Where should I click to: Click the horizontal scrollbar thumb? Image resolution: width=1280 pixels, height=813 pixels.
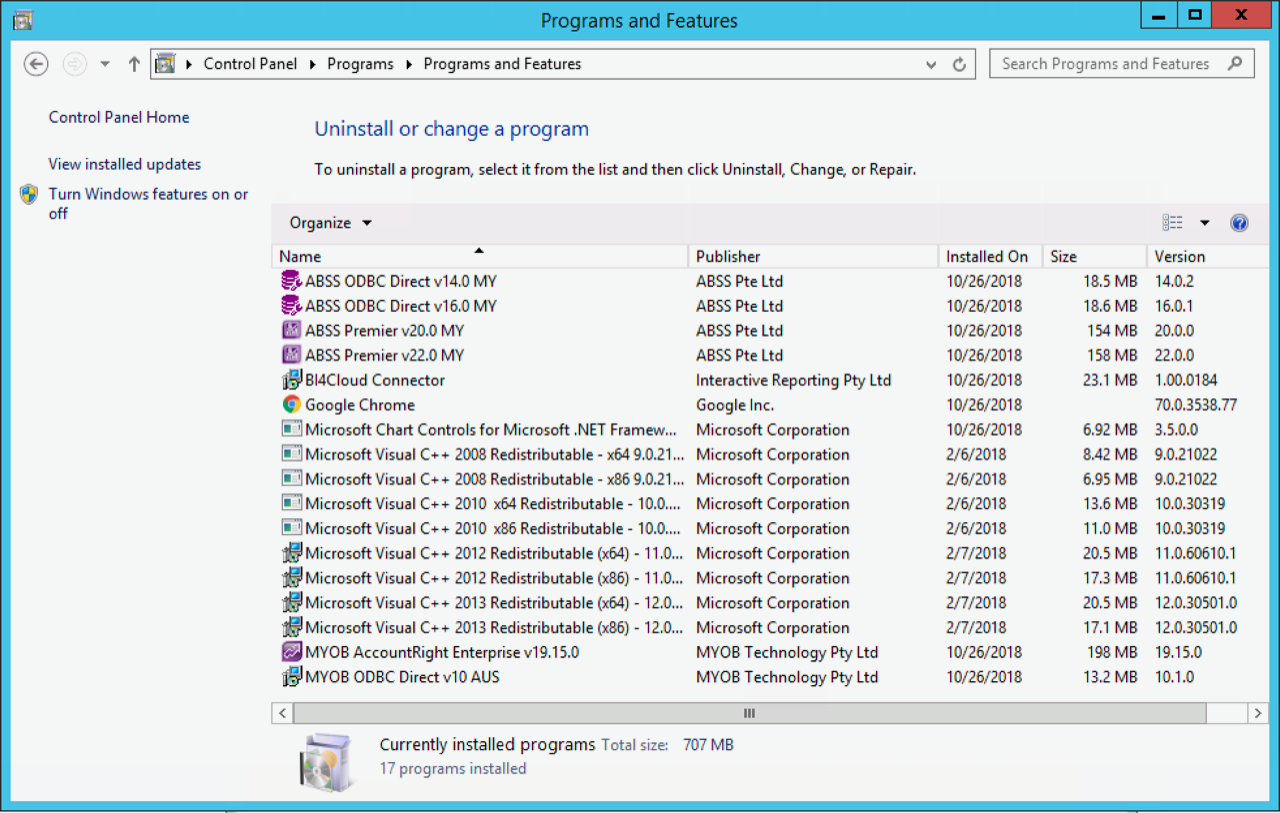[749, 713]
